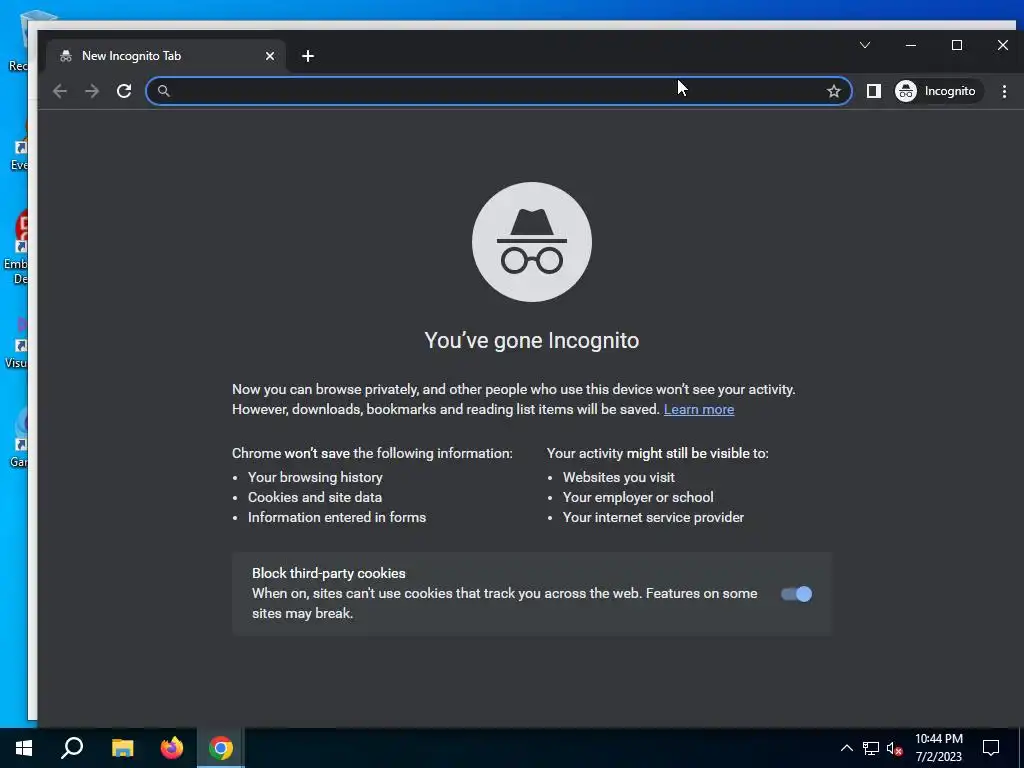Screen dimensions: 1024x768
Task: Click the "You've gone Incognito" heading
Action: point(532,340)
